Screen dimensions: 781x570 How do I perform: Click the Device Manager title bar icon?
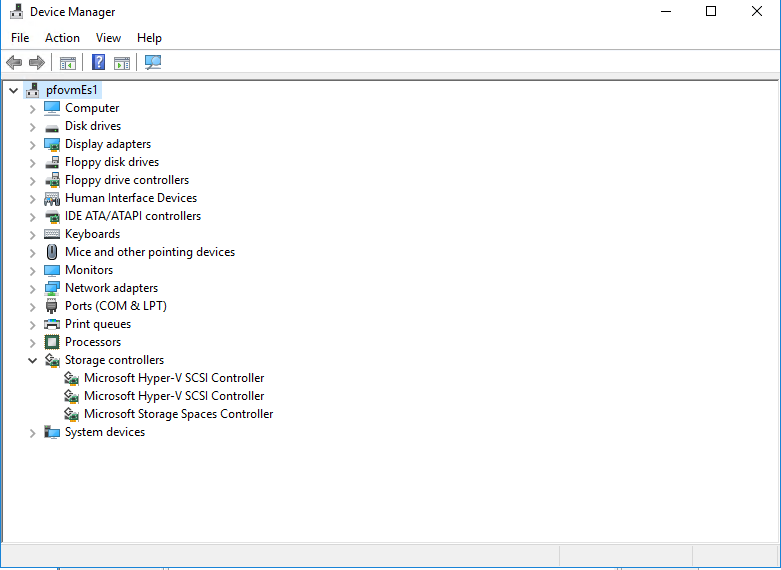pos(16,12)
